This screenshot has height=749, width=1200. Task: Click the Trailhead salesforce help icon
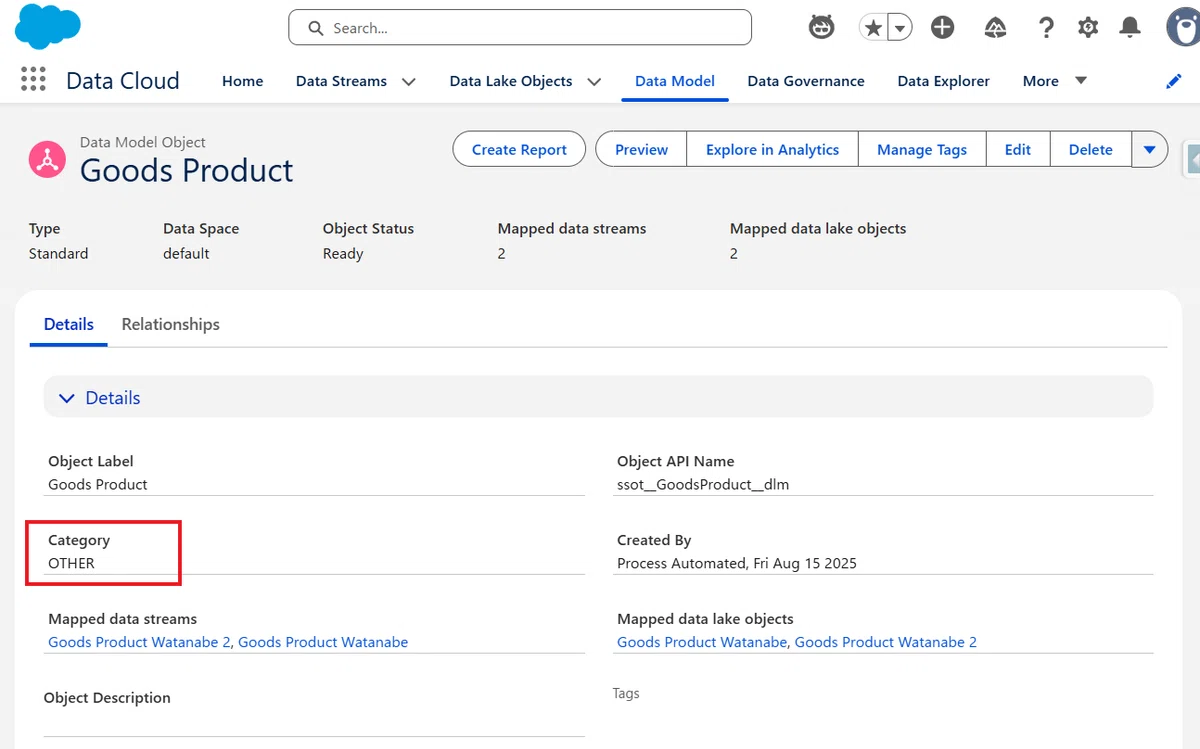995,28
